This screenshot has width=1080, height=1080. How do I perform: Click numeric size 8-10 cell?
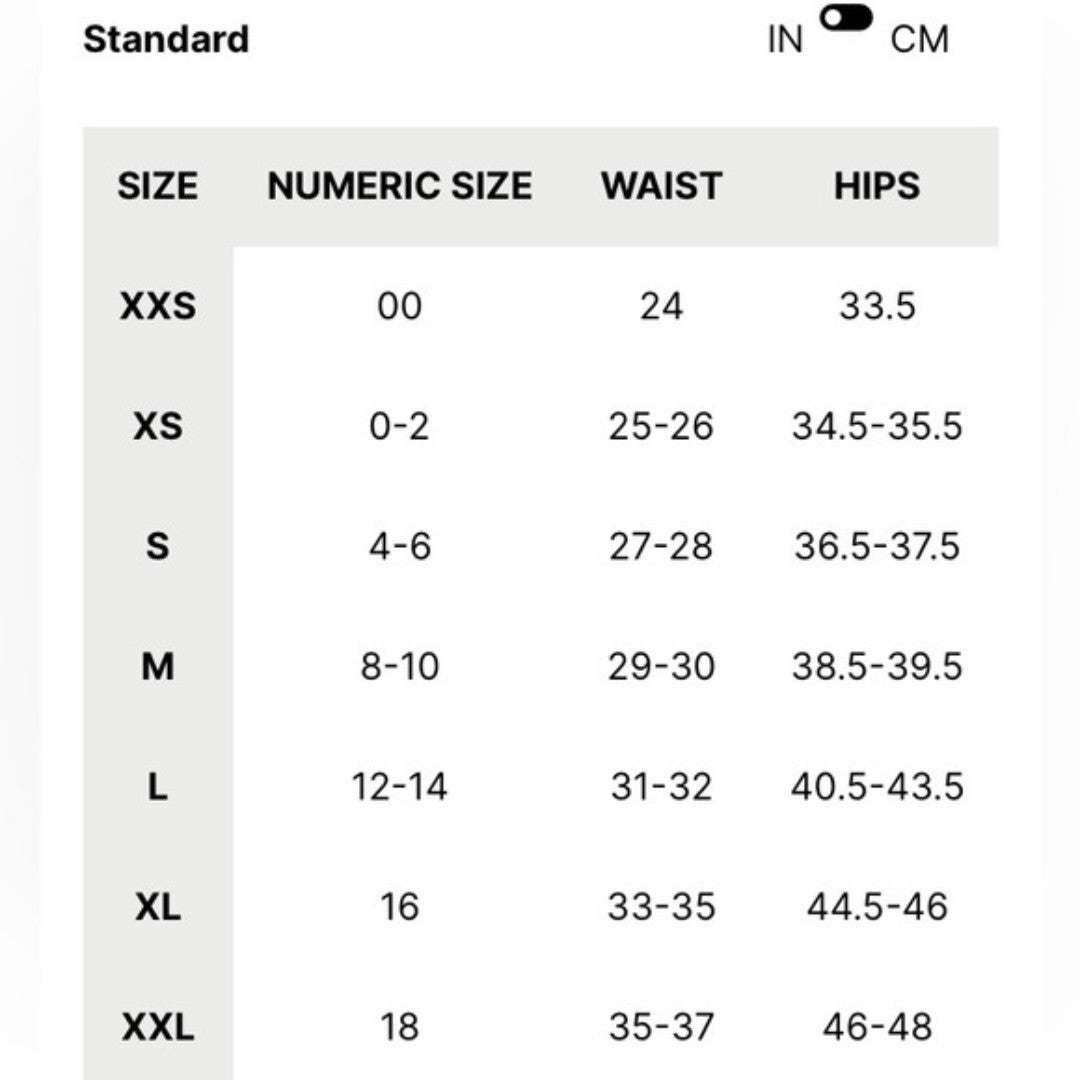[x=399, y=666]
